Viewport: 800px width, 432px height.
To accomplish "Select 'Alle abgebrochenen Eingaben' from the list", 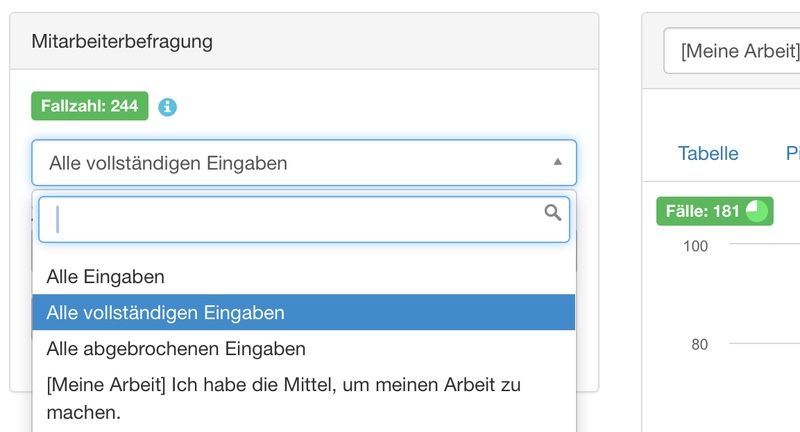I will coord(176,349).
